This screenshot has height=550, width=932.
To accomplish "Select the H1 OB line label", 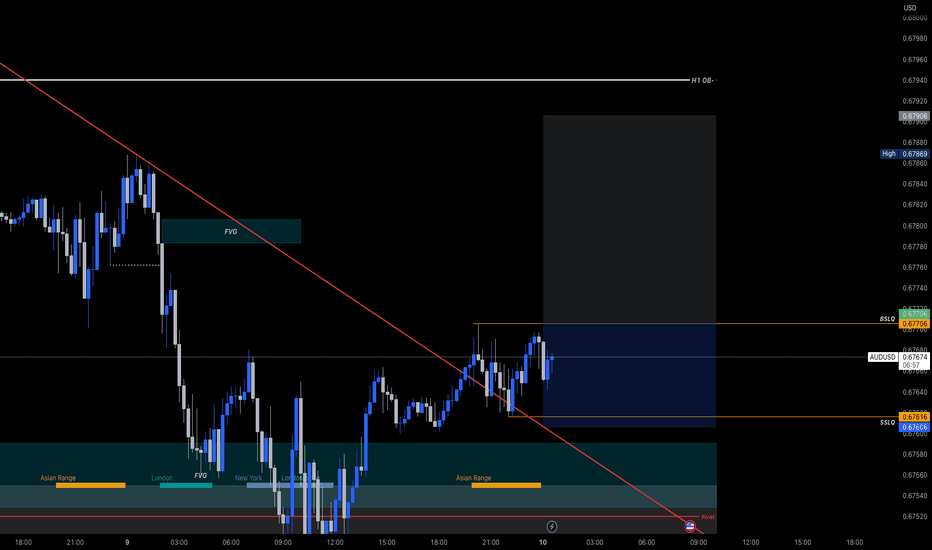I will (x=702, y=80).
